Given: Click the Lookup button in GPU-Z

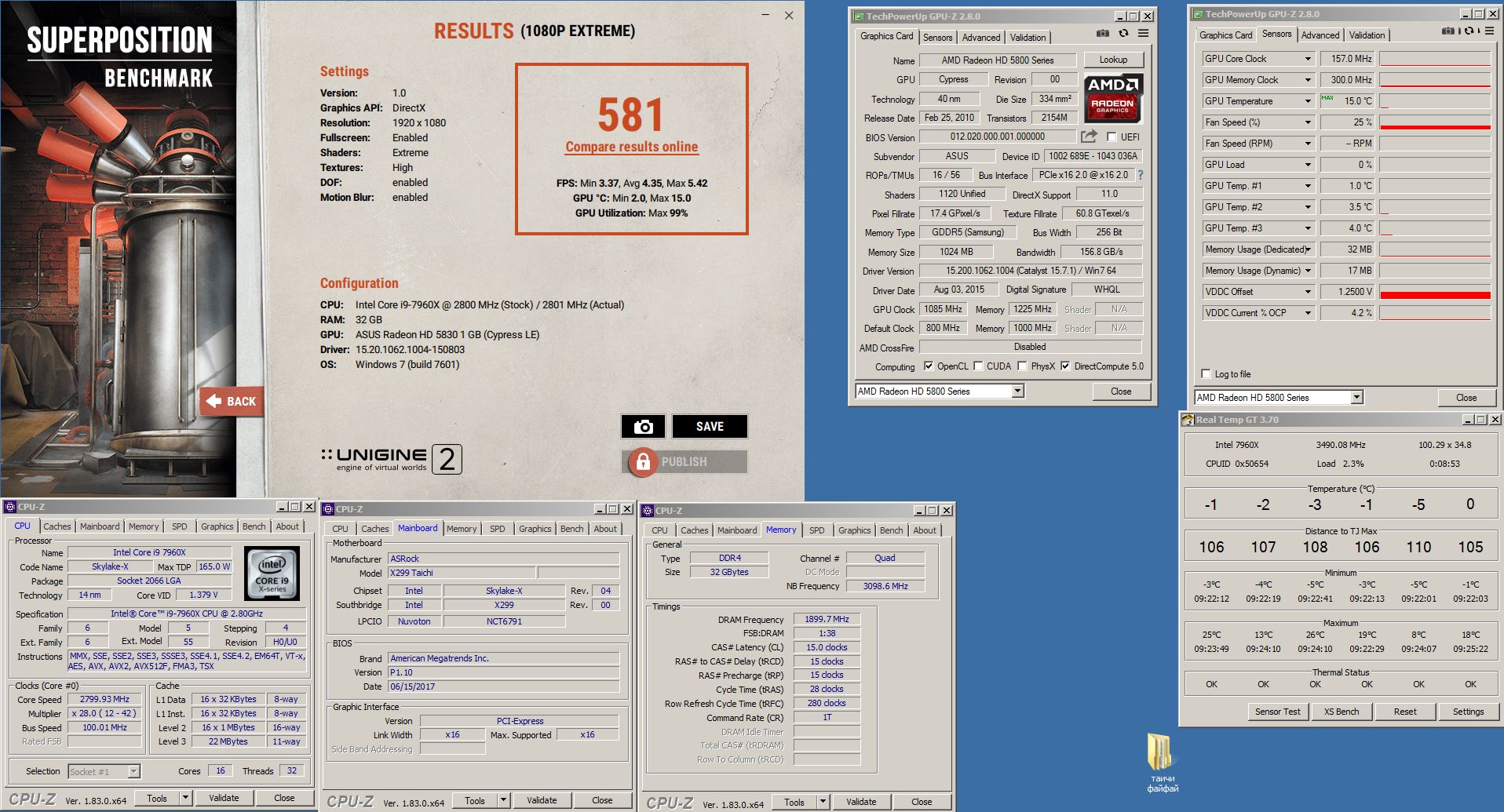Looking at the screenshot, I should click(1113, 60).
